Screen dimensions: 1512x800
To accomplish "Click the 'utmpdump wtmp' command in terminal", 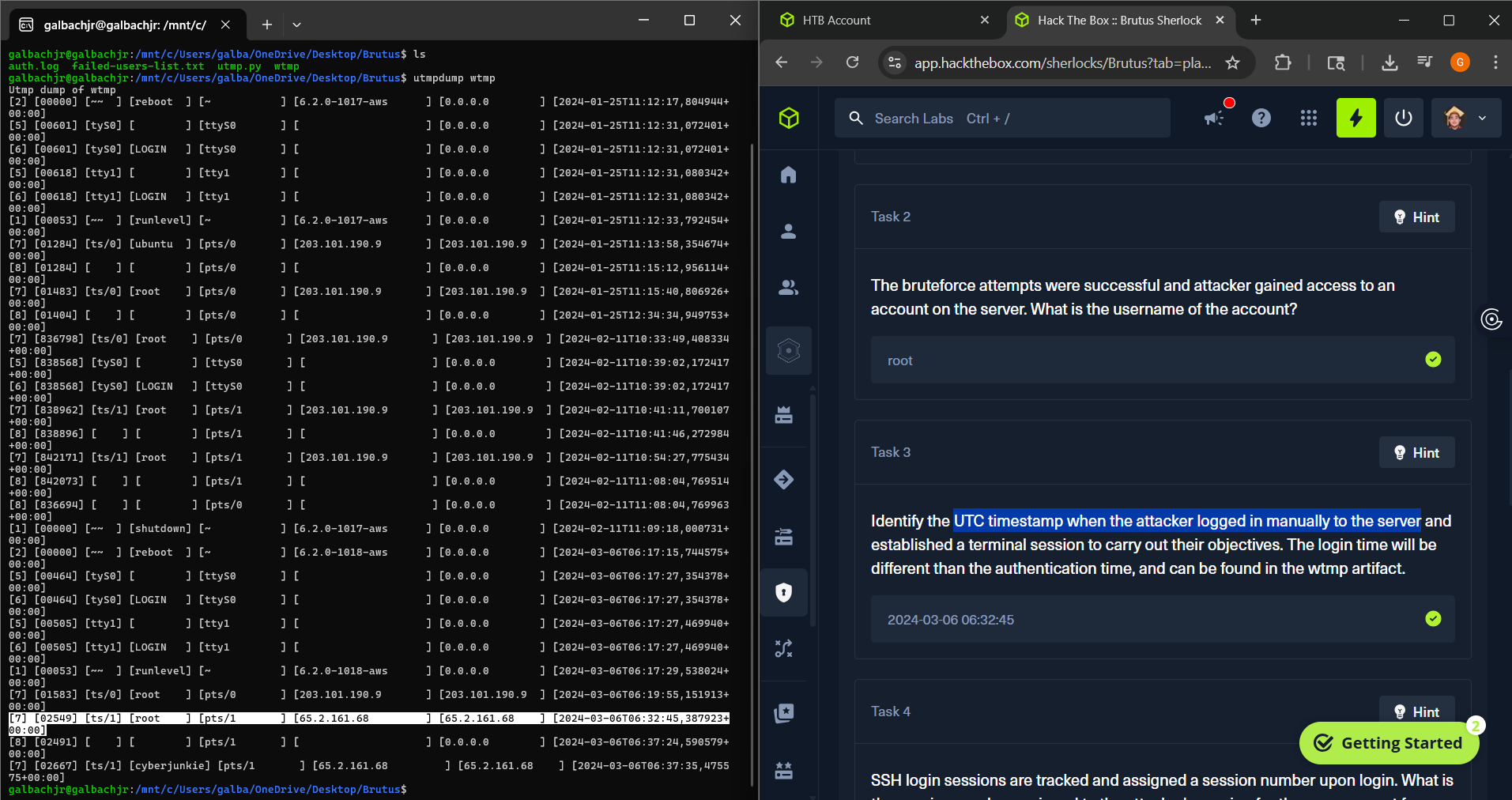I will pyautogui.click(x=454, y=78).
